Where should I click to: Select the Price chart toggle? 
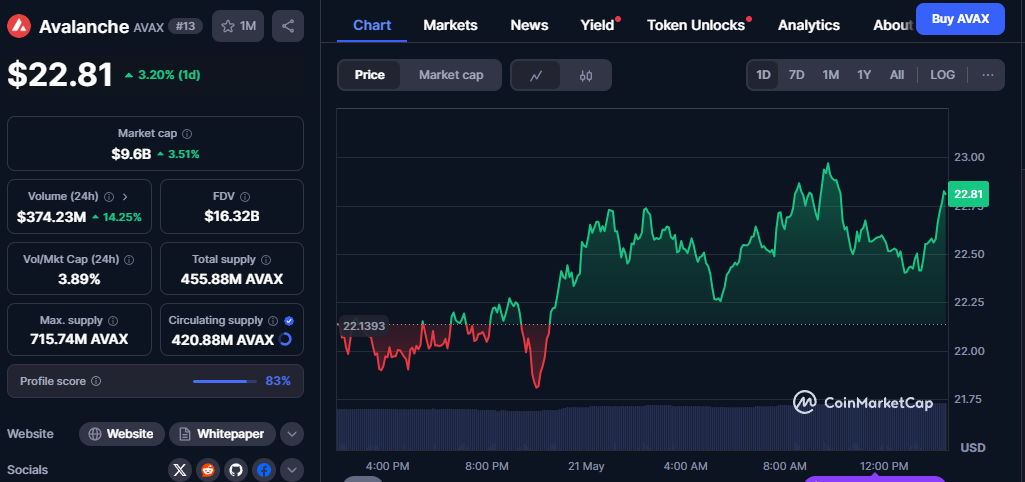[369, 75]
